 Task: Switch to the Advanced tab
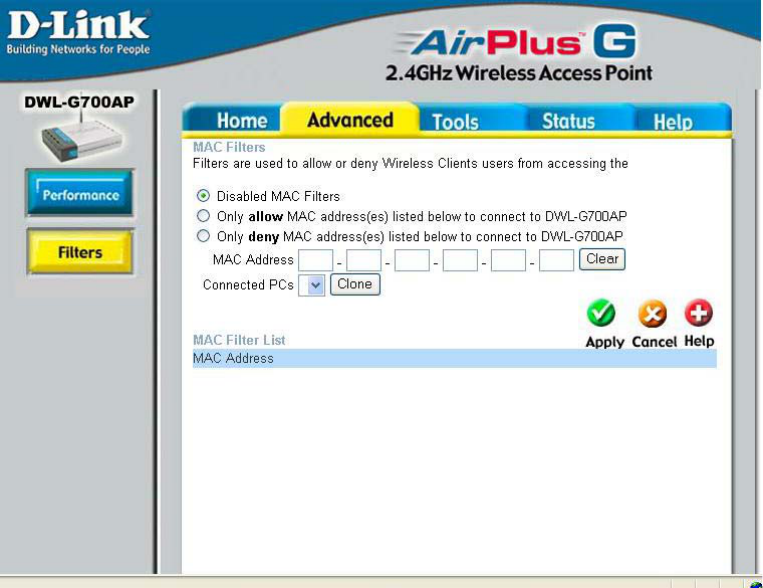[x=350, y=119]
